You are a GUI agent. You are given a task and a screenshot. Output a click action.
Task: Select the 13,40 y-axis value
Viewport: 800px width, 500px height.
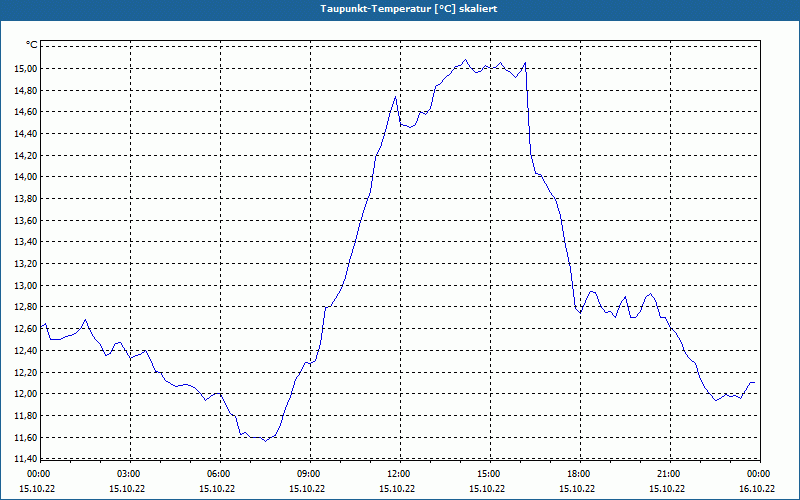pyautogui.click(x=28, y=242)
